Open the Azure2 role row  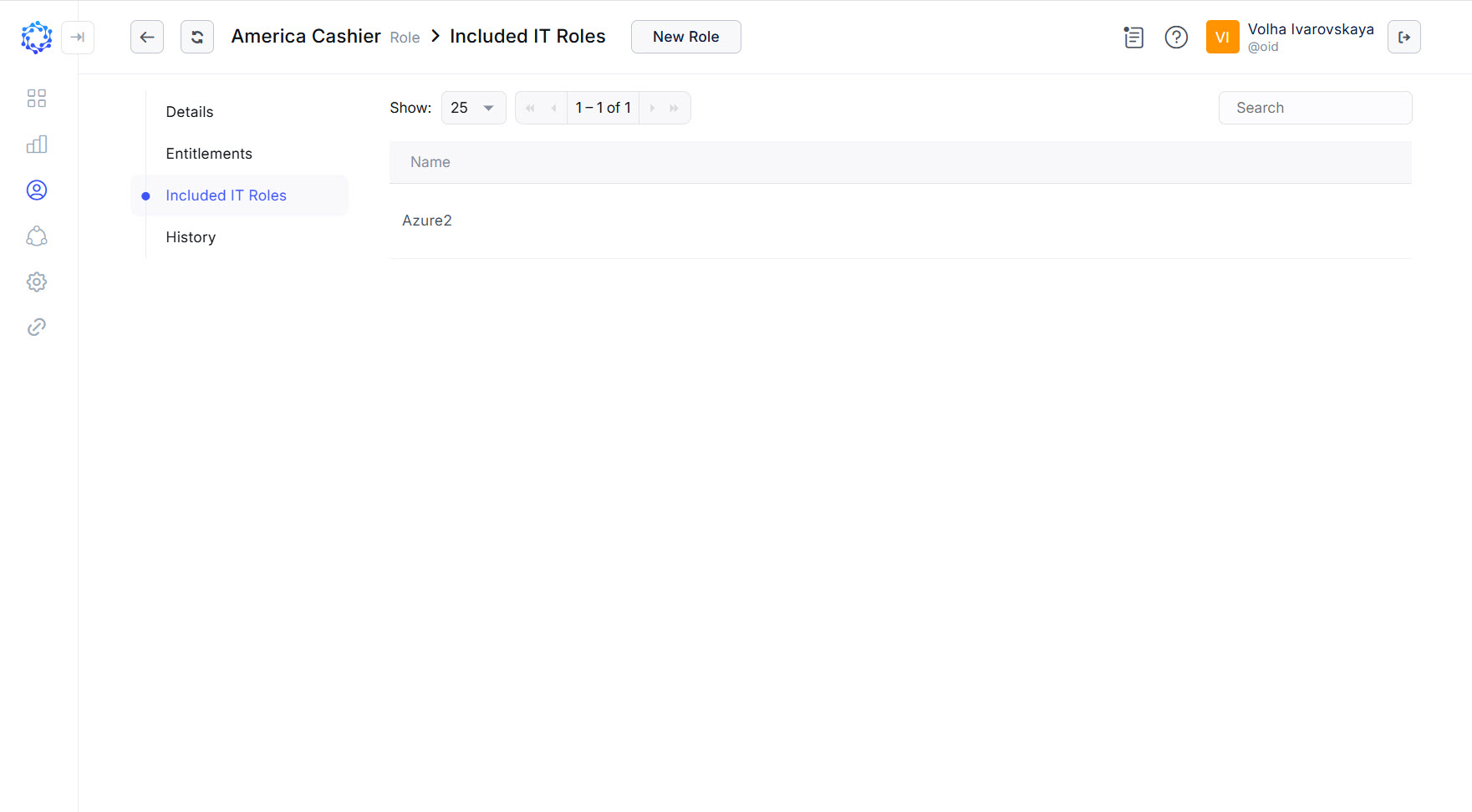(427, 221)
